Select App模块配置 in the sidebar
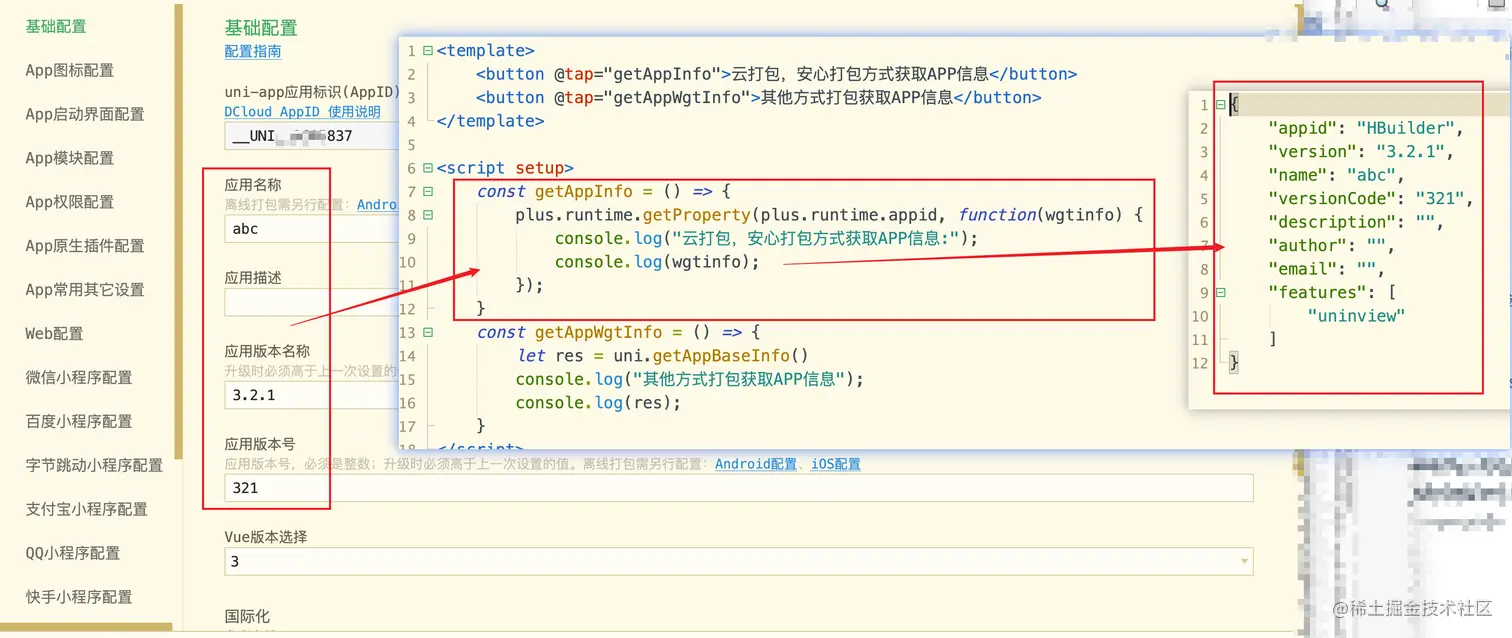 tap(69, 158)
